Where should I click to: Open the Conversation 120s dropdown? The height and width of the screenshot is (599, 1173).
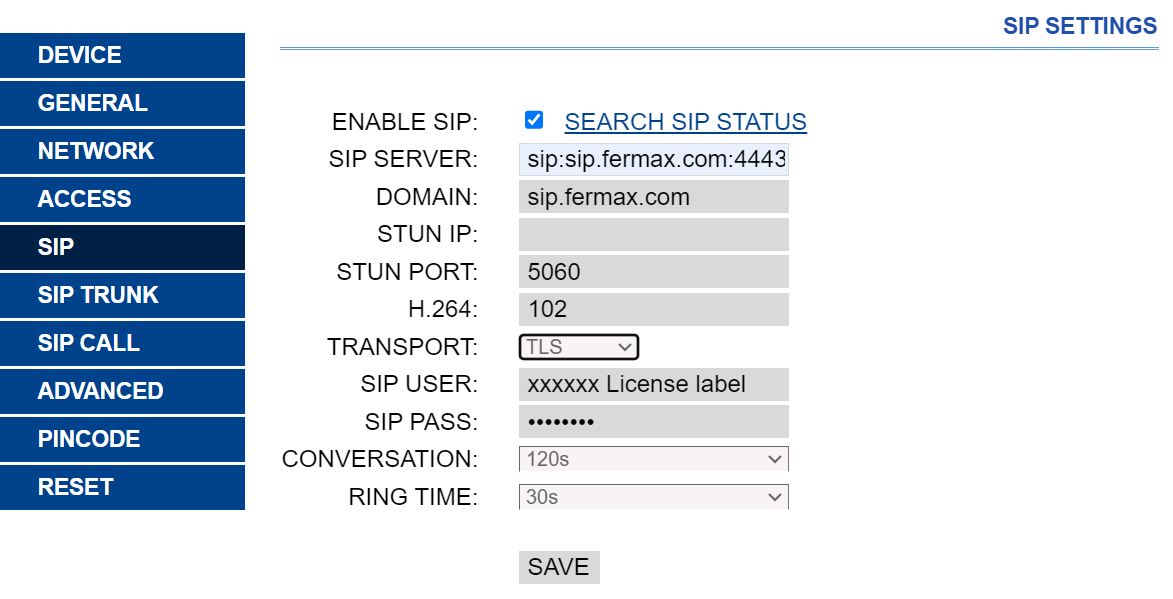[x=654, y=458]
